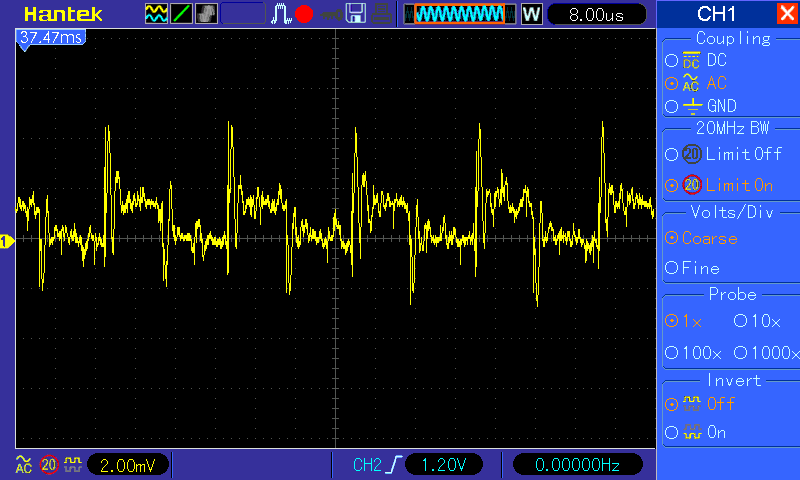
Task: Click the Invert On waveform icon
Action: coord(692,432)
